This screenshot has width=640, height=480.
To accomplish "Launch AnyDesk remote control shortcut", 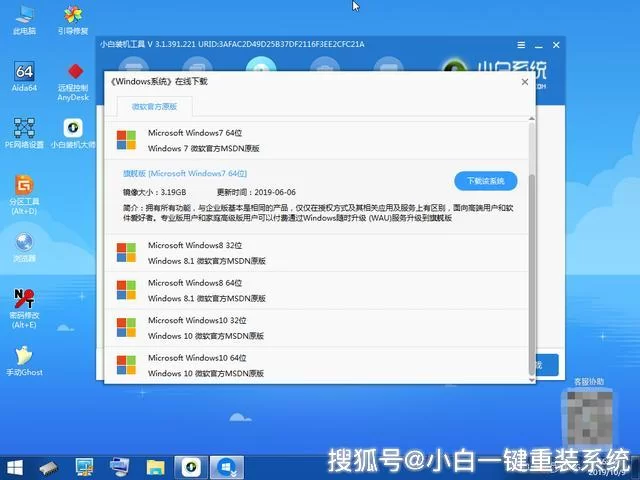I will (73, 76).
